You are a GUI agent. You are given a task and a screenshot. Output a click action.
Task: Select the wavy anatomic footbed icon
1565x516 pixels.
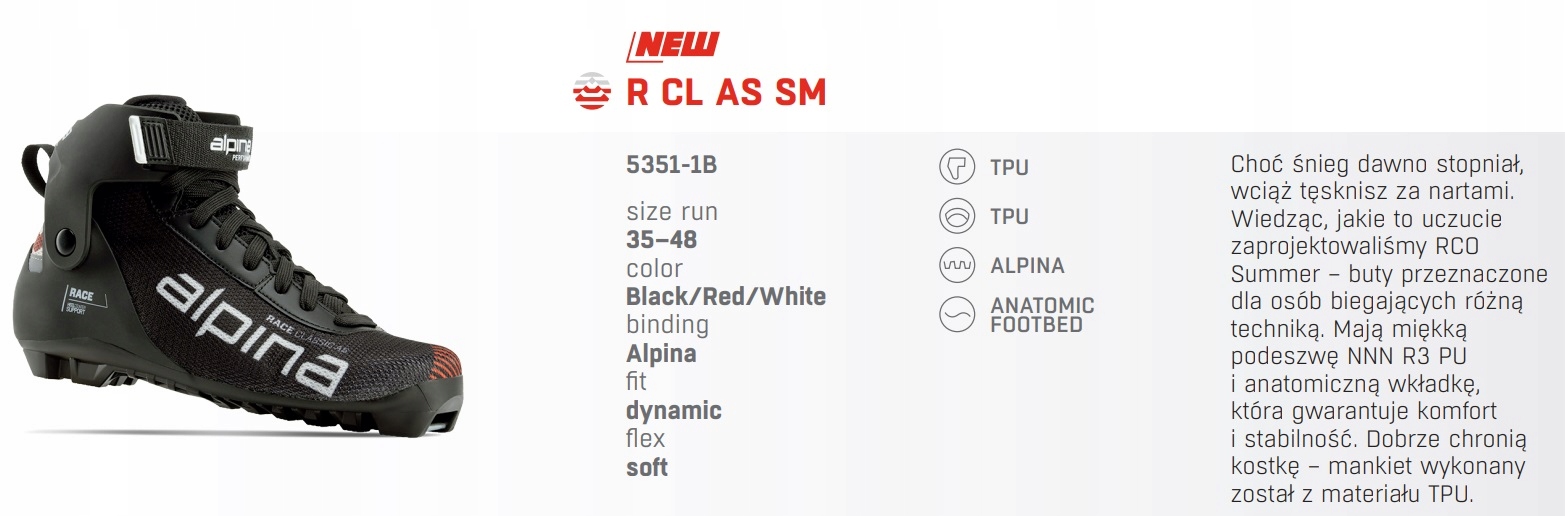coord(956,314)
